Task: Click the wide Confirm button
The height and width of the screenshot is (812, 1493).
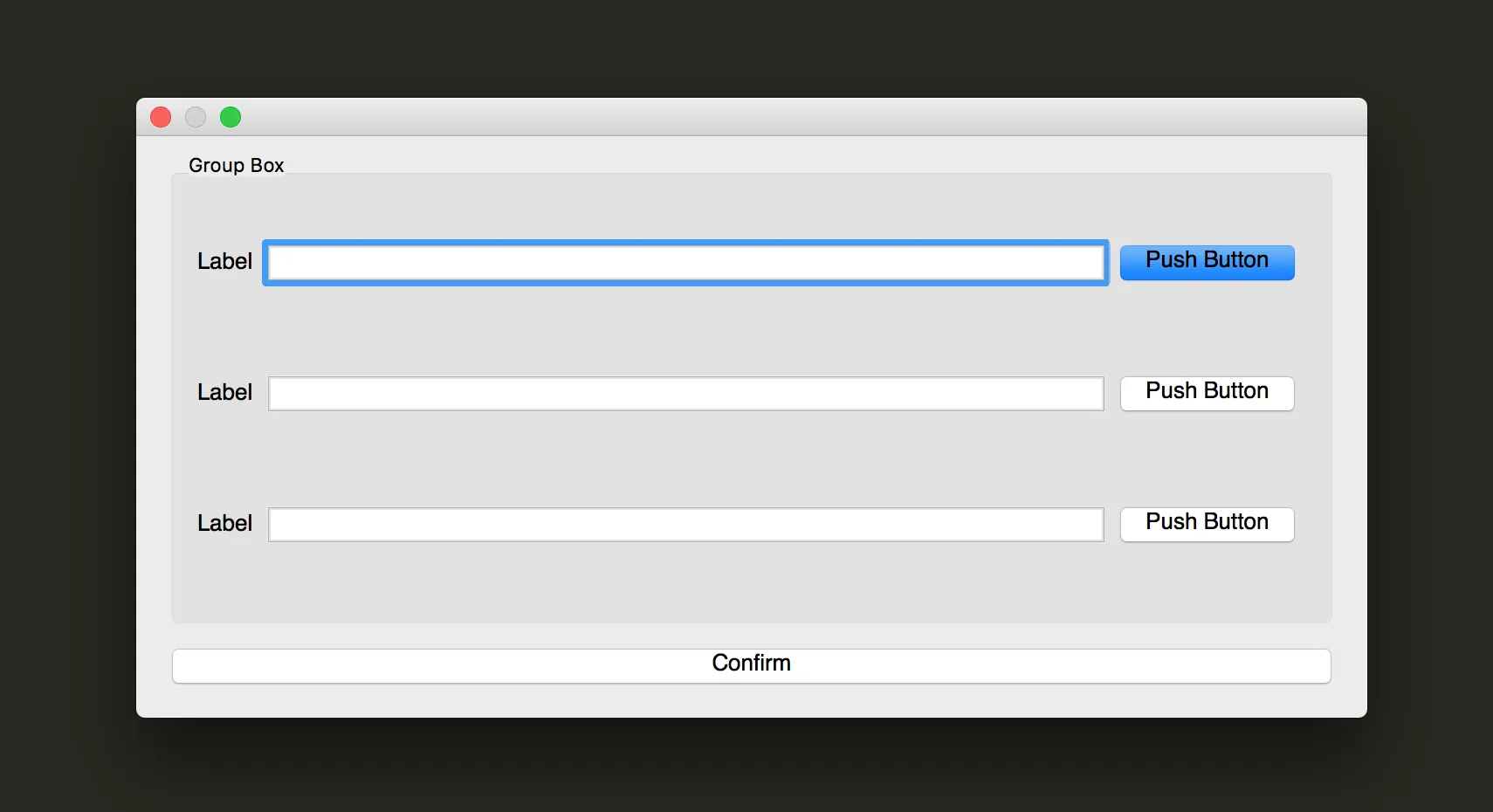Action: (751, 665)
